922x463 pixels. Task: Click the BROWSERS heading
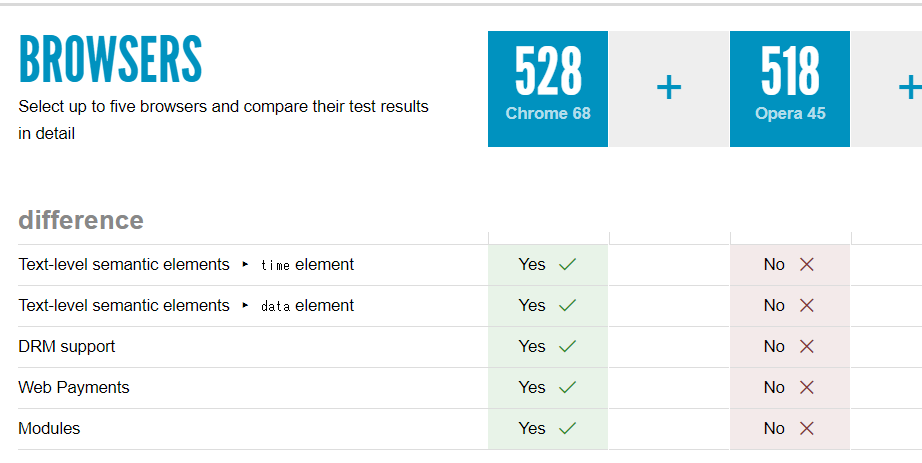(110, 61)
